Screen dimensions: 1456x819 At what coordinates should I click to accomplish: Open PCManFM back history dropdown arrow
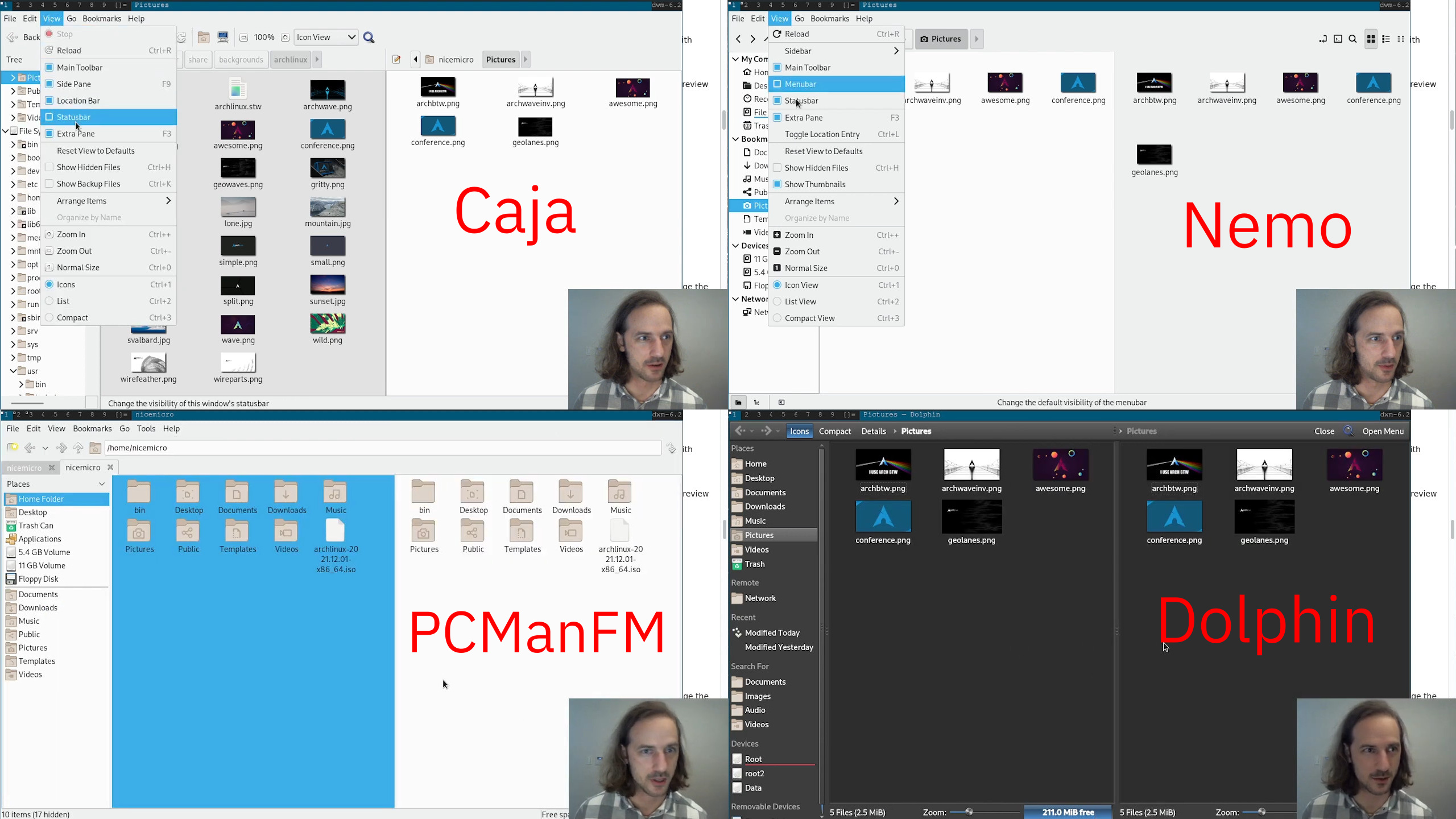(x=45, y=448)
